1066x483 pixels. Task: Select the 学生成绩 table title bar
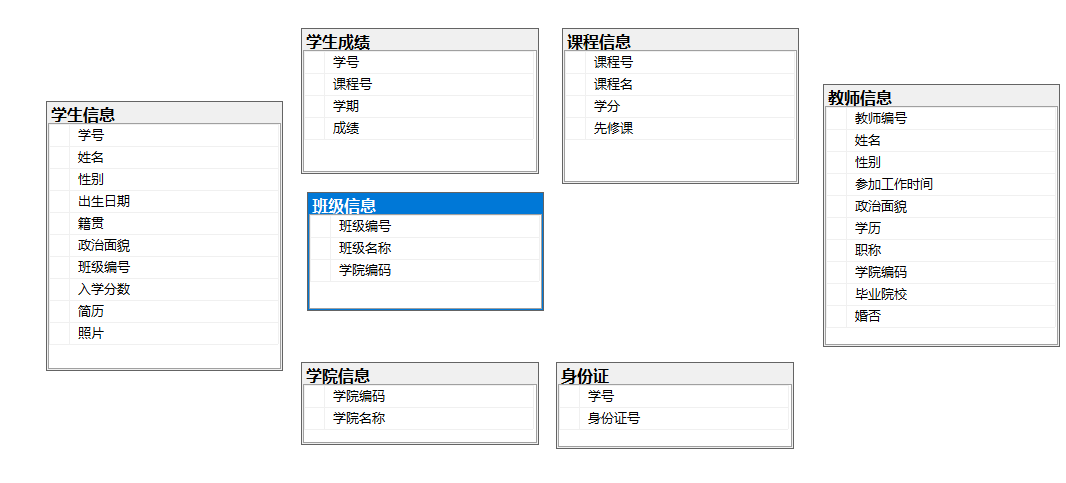[x=419, y=40]
